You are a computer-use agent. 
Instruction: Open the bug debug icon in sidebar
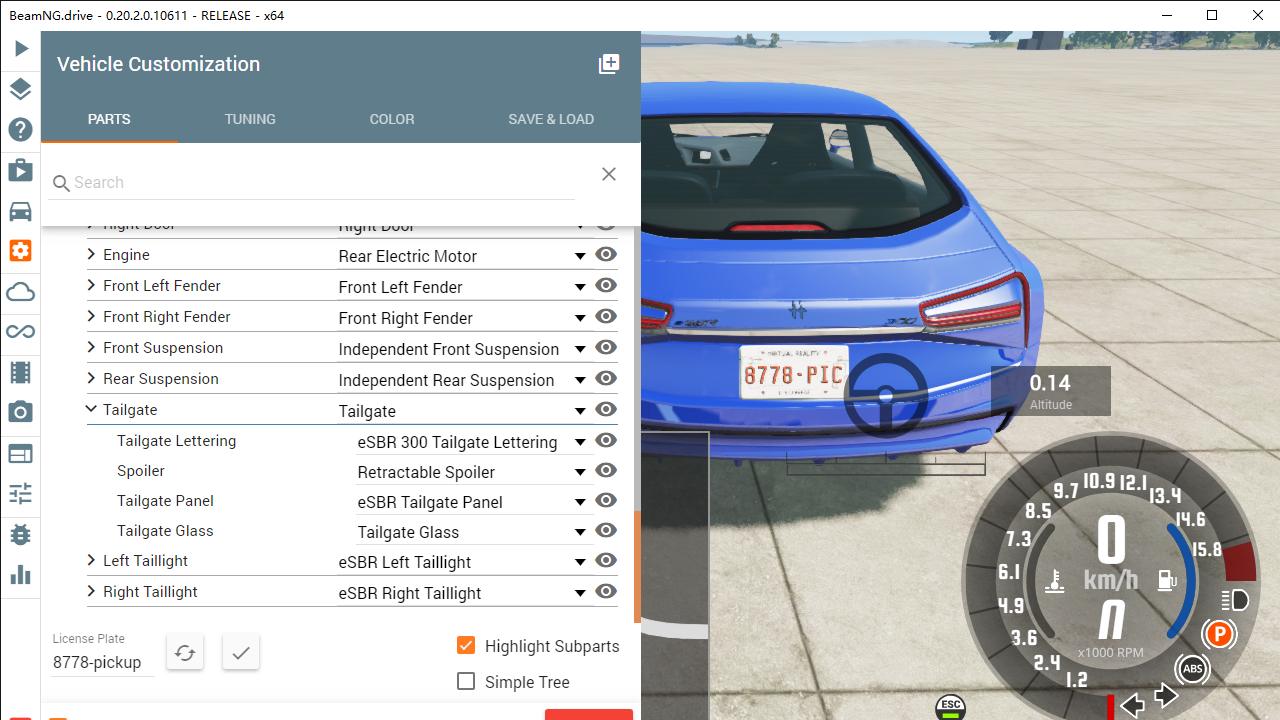21,535
